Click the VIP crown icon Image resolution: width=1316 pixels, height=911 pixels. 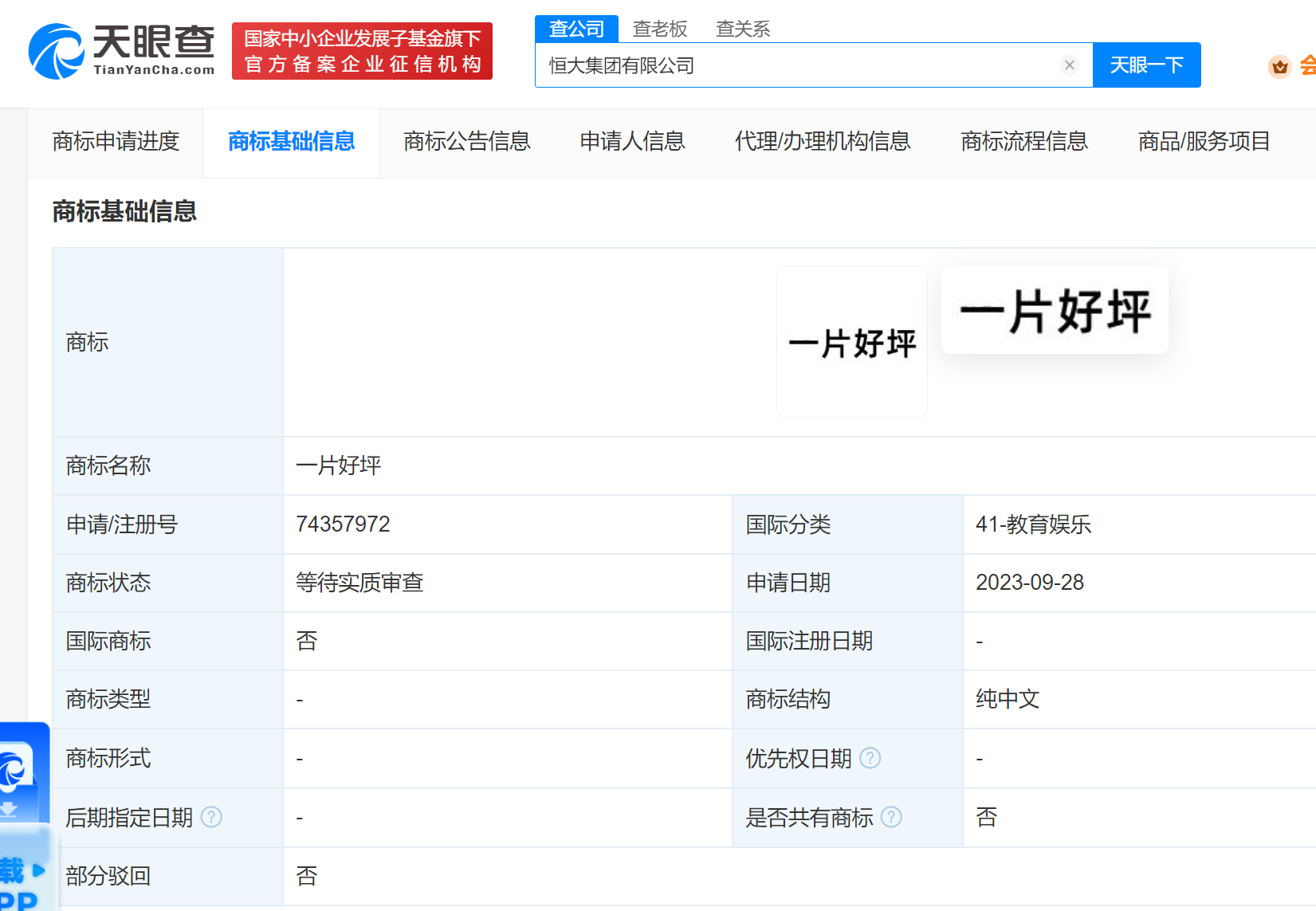1279,66
